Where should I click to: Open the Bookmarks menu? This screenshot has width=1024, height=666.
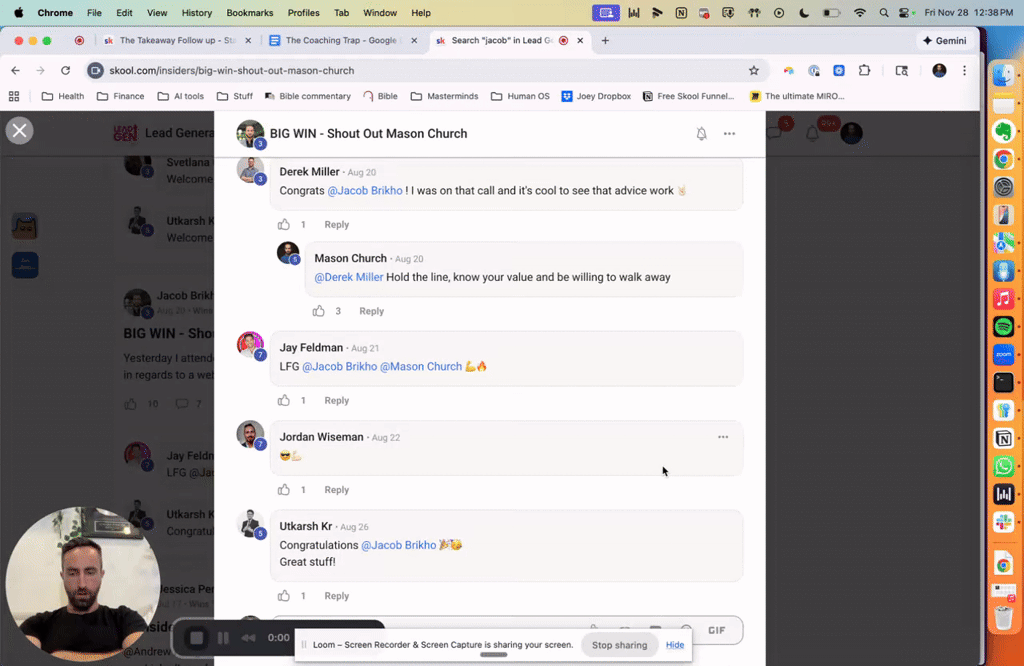pos(249,13)
